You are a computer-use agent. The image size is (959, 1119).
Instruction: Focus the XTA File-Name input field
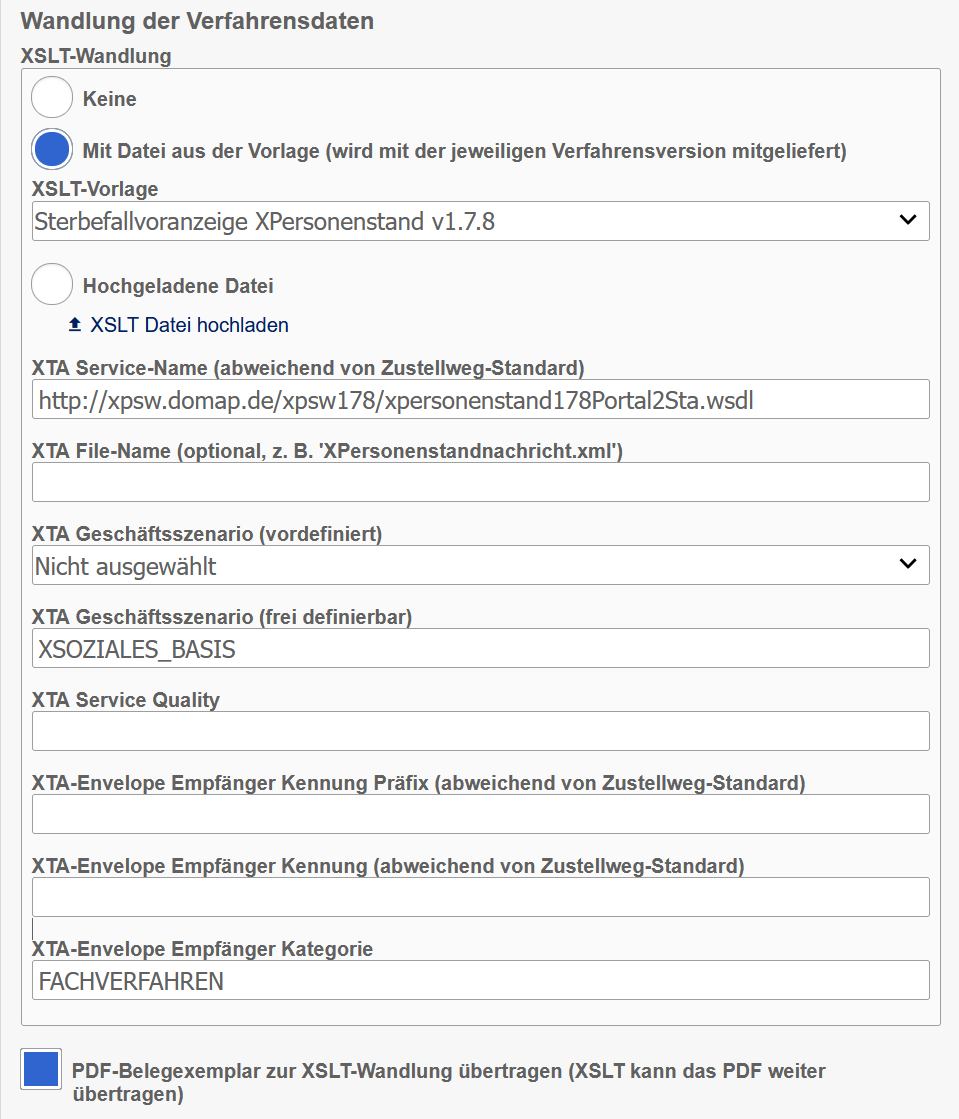[x=480, y=482]
